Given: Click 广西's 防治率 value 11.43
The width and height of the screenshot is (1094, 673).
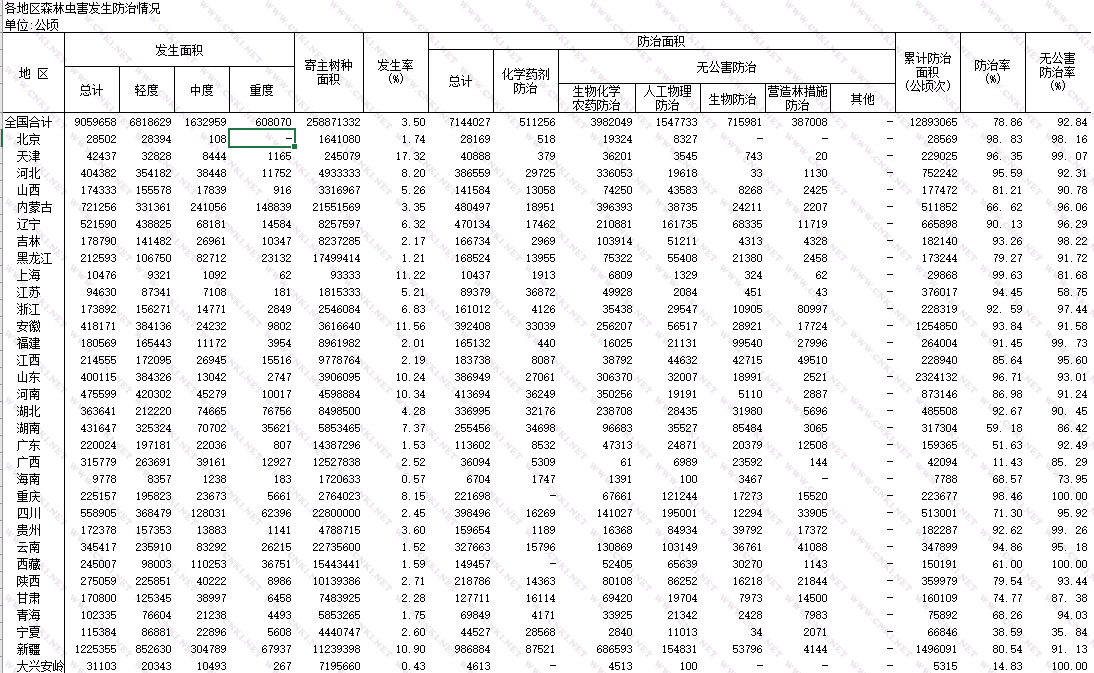Looking at the screenshot, I should tap(1007, 462).
